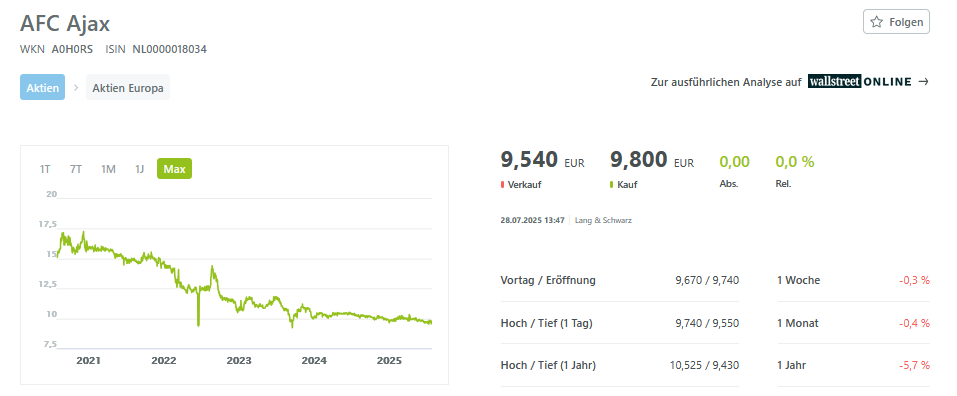Click the star icon in Folgen button
The image size is (957, 396).
[x=876, y=22]
